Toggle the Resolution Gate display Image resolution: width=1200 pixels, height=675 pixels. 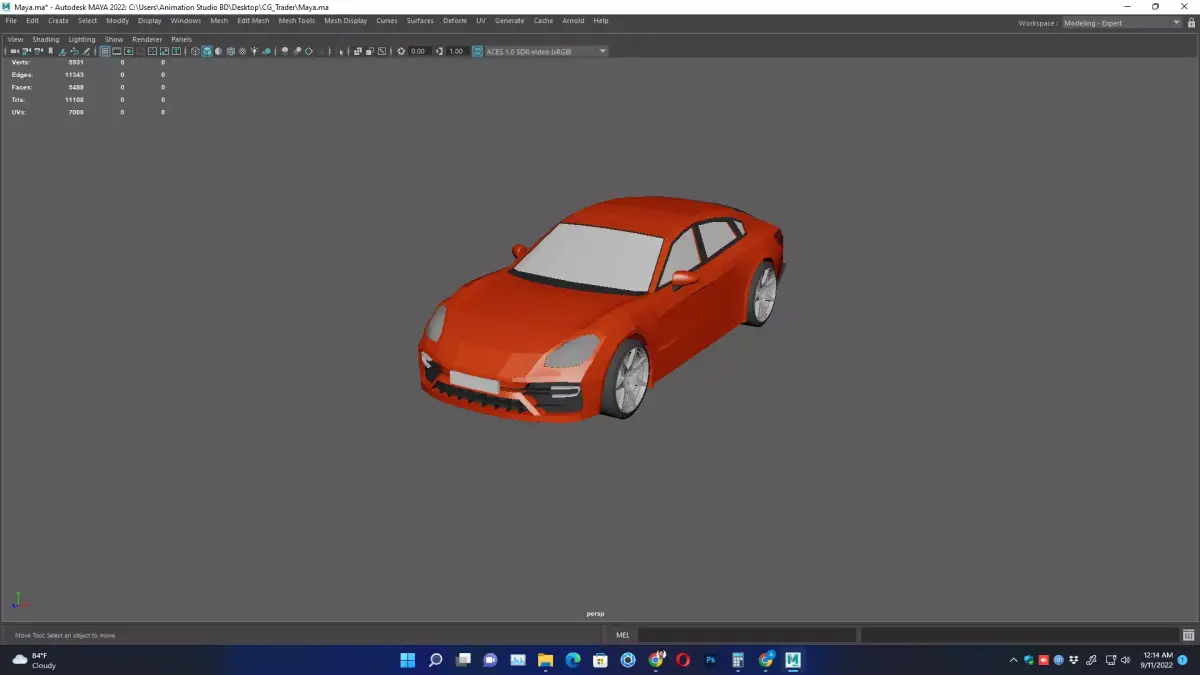128,51
